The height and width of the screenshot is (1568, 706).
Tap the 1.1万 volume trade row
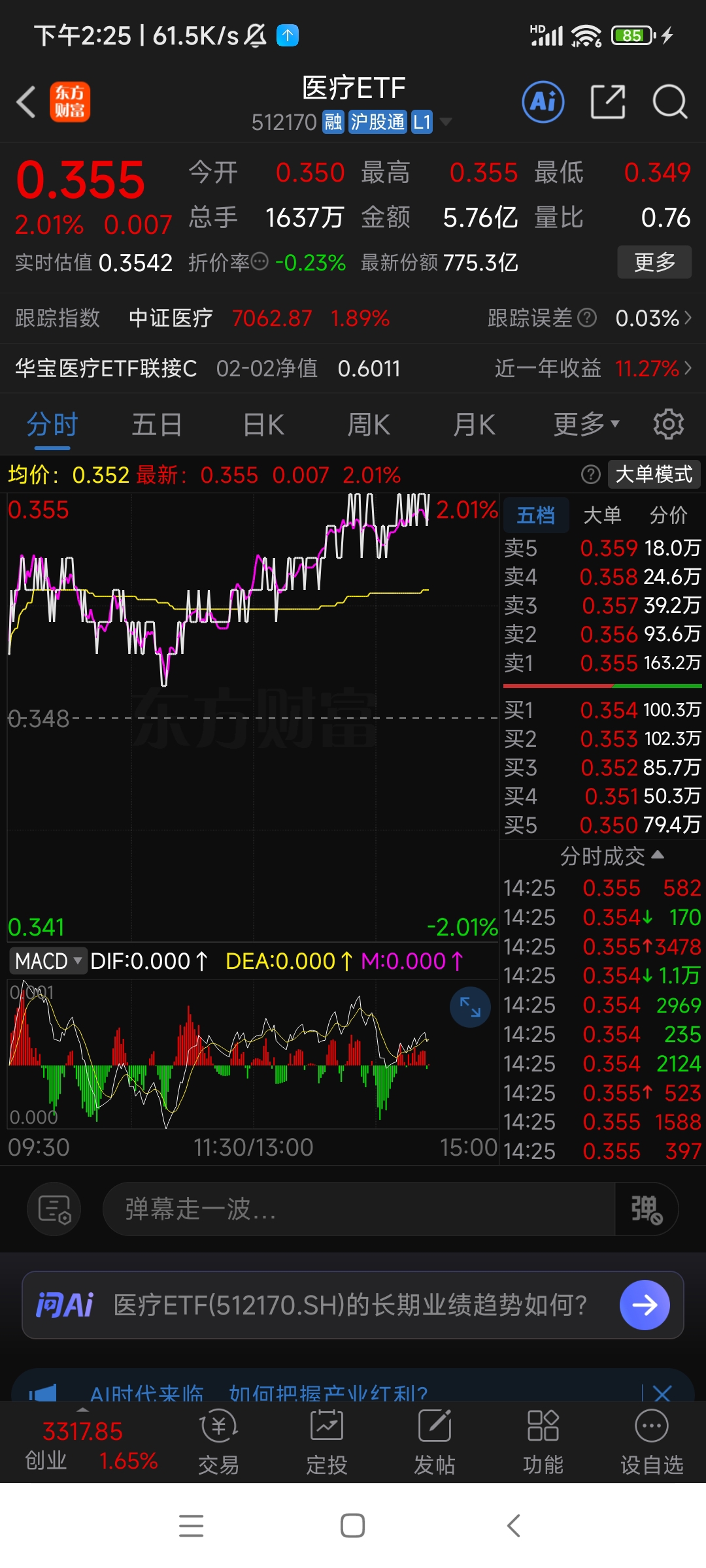pyautogui.click(x=602, y=975)
